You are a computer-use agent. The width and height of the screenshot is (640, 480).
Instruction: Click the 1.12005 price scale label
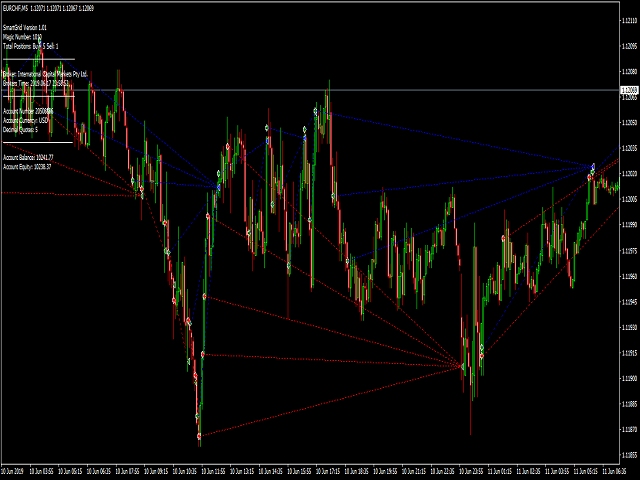click(630, 199)
